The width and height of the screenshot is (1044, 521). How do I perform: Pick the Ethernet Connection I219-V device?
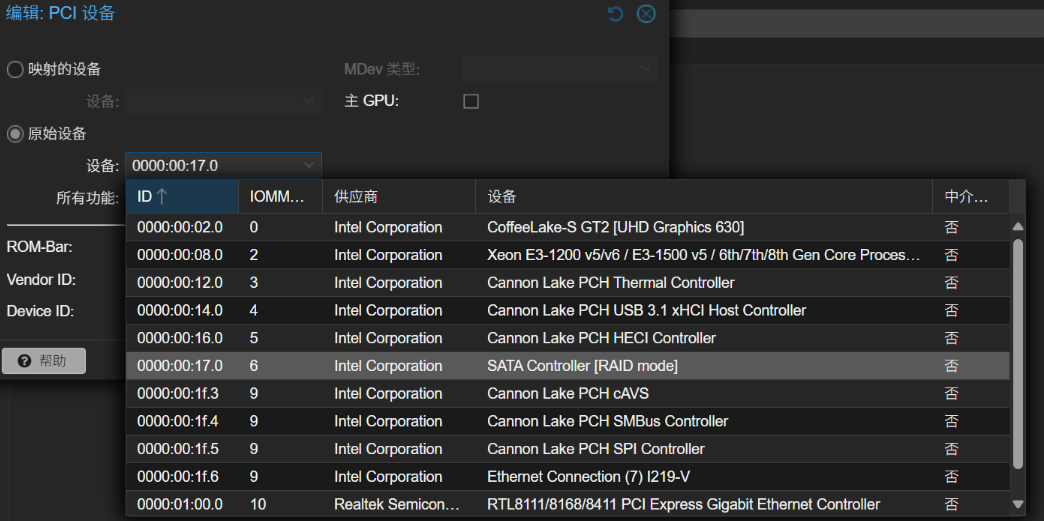585,477
